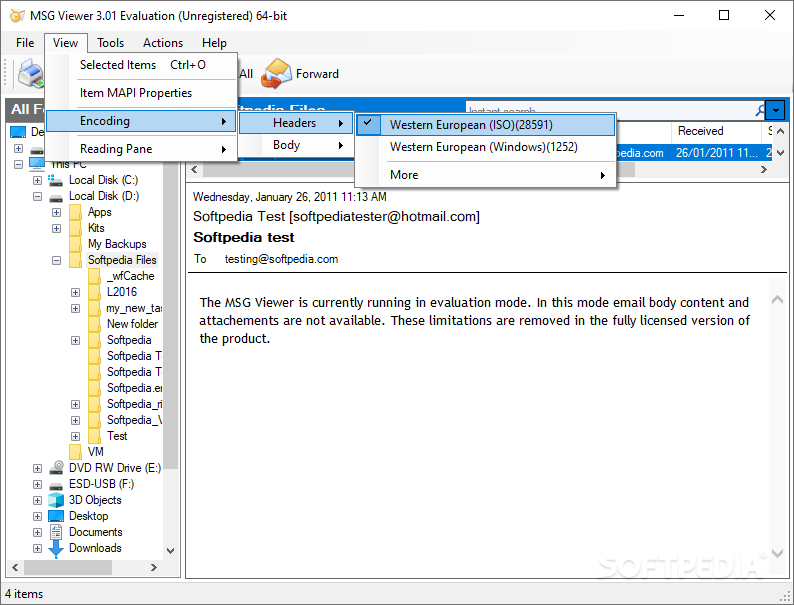The height and width of the screenshot is (605, 794).
Task: Click the L2016 folder icon
Action: (94, 292)
